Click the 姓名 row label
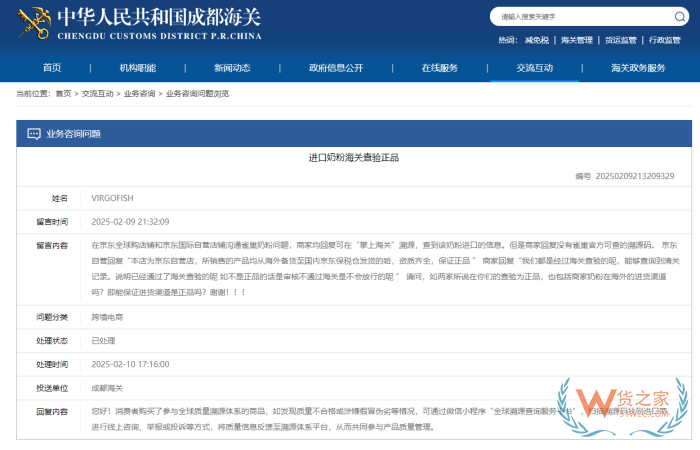The height and width of the screenshot is (450, 700). 60,198
